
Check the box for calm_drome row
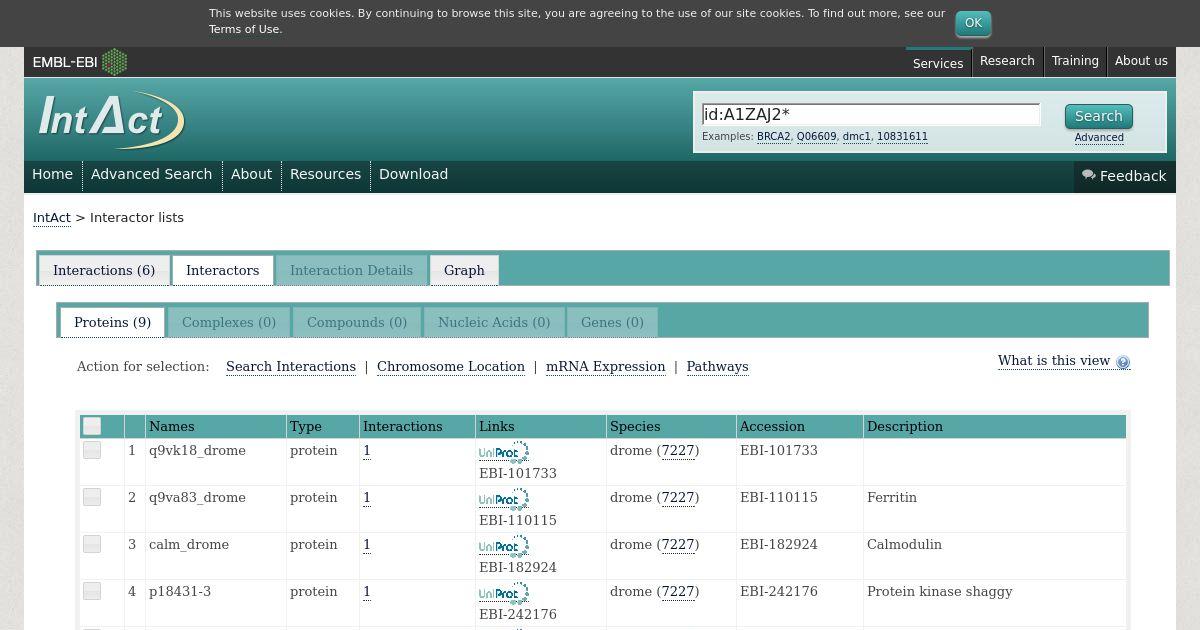(92, 544)
